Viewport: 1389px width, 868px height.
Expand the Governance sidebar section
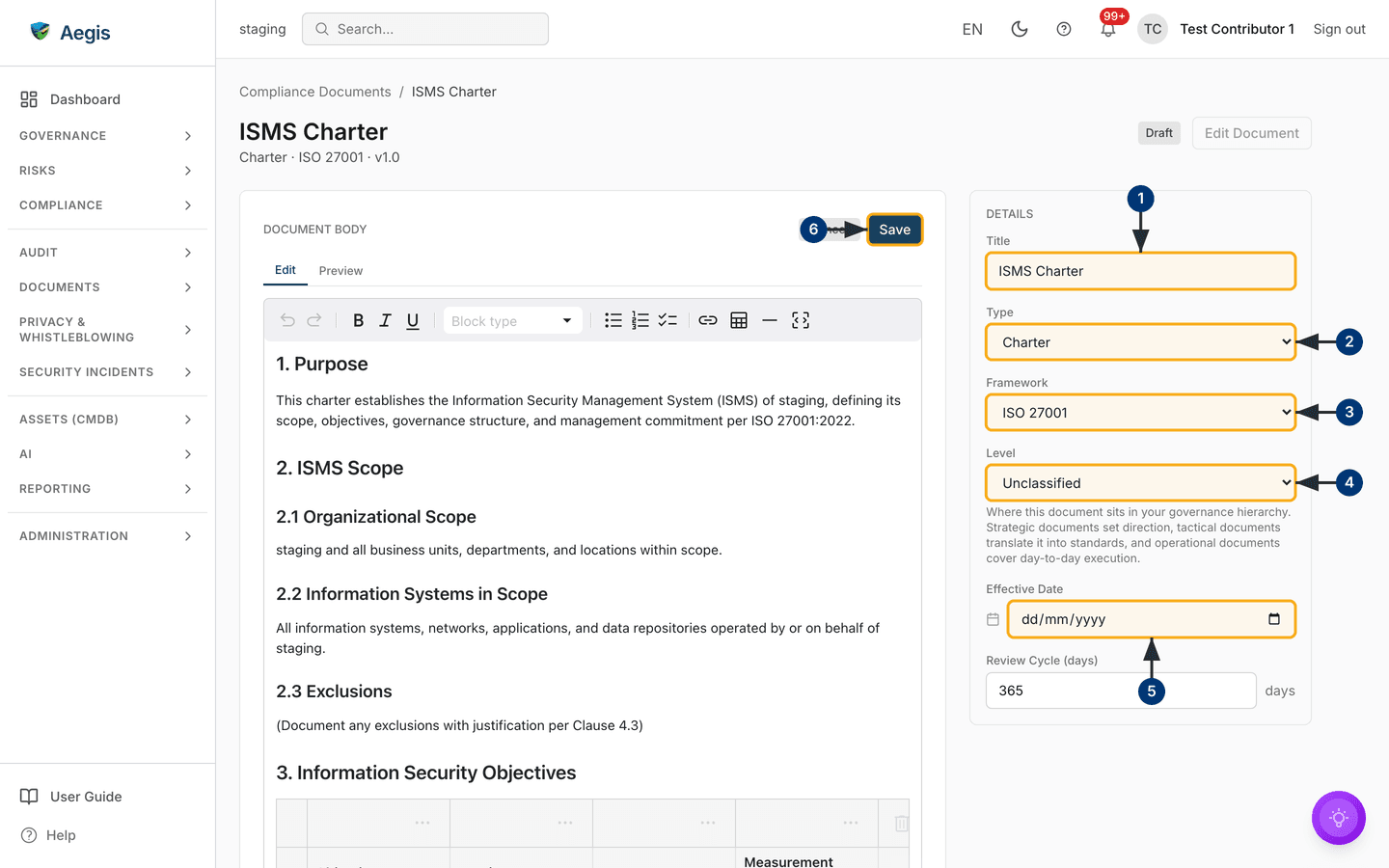(x=106, y=136)
